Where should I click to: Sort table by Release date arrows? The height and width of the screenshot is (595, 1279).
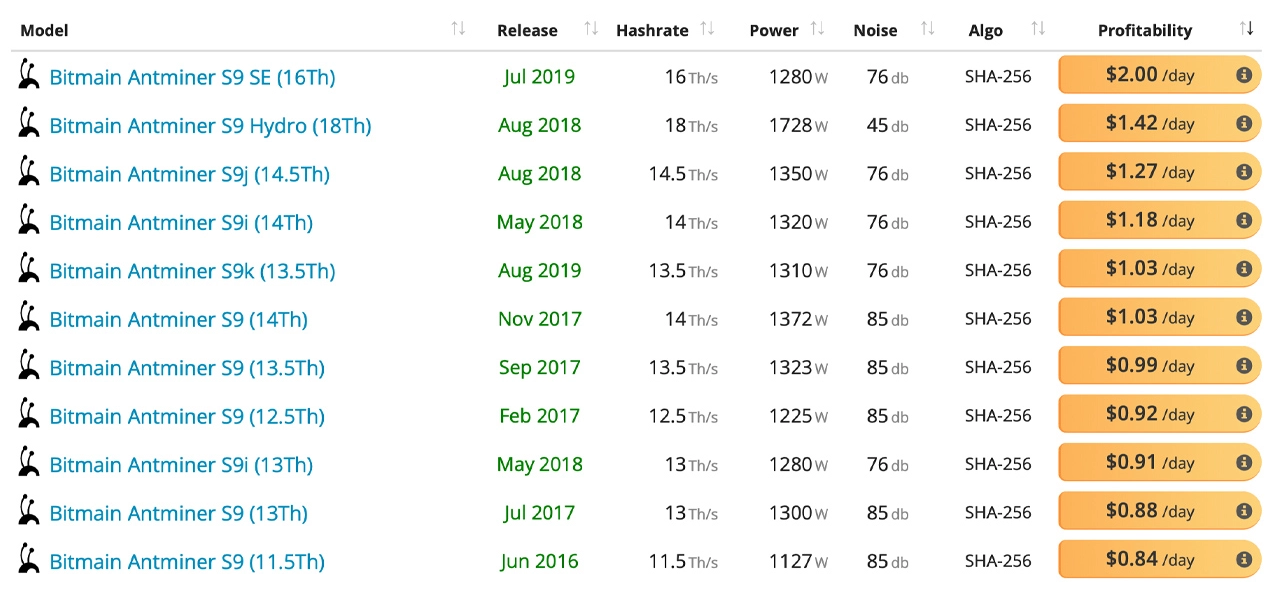click(591, 29)
